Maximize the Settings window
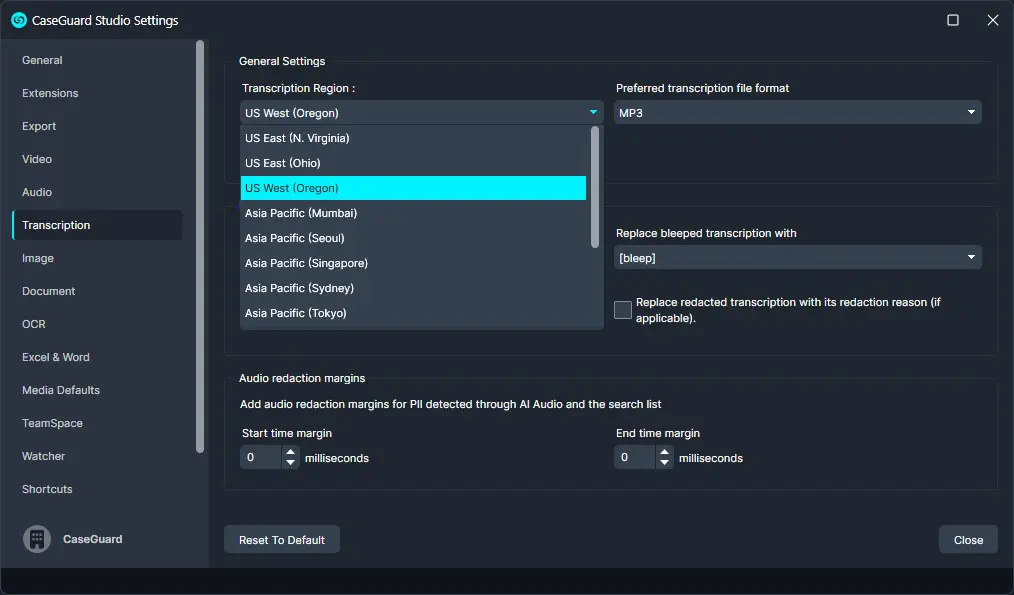The height and width of the screenshot is (595, 1014). pyautogui.click(x=953, y=20)
